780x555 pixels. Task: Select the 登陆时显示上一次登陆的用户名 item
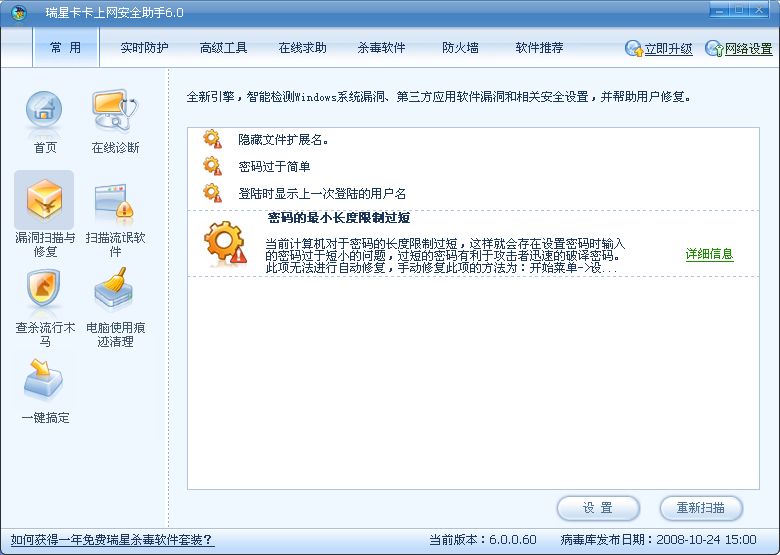tap(473, 193)
